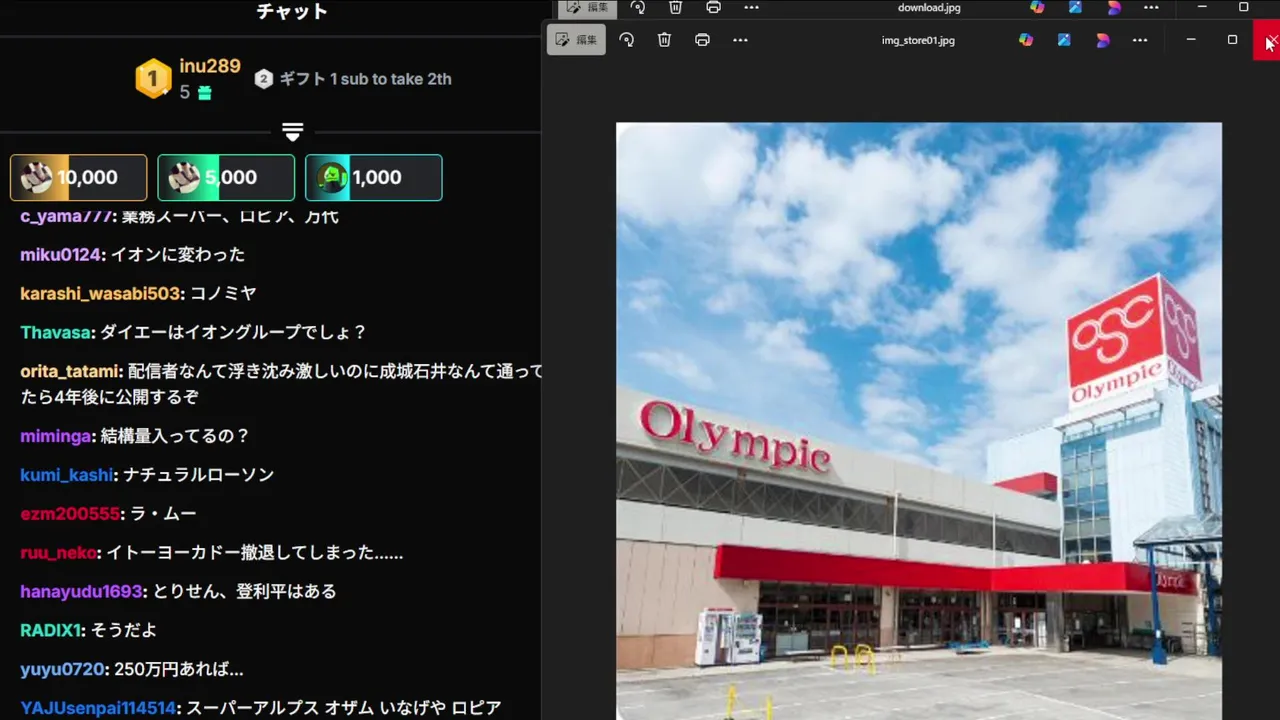This screenshot has width=1280, height=720.
Task: Click the チャット header in chat panel
Action: tap(292, 12)
